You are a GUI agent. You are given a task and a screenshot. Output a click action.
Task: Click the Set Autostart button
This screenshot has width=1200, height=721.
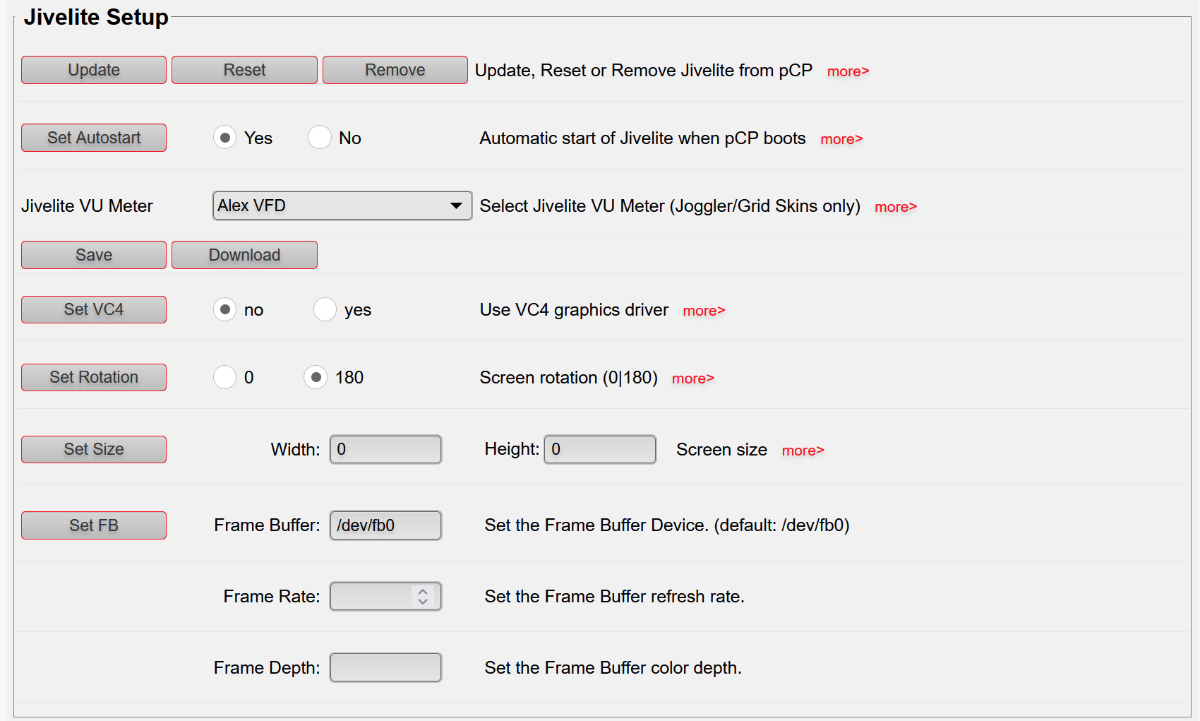click(x=94, y=138)
